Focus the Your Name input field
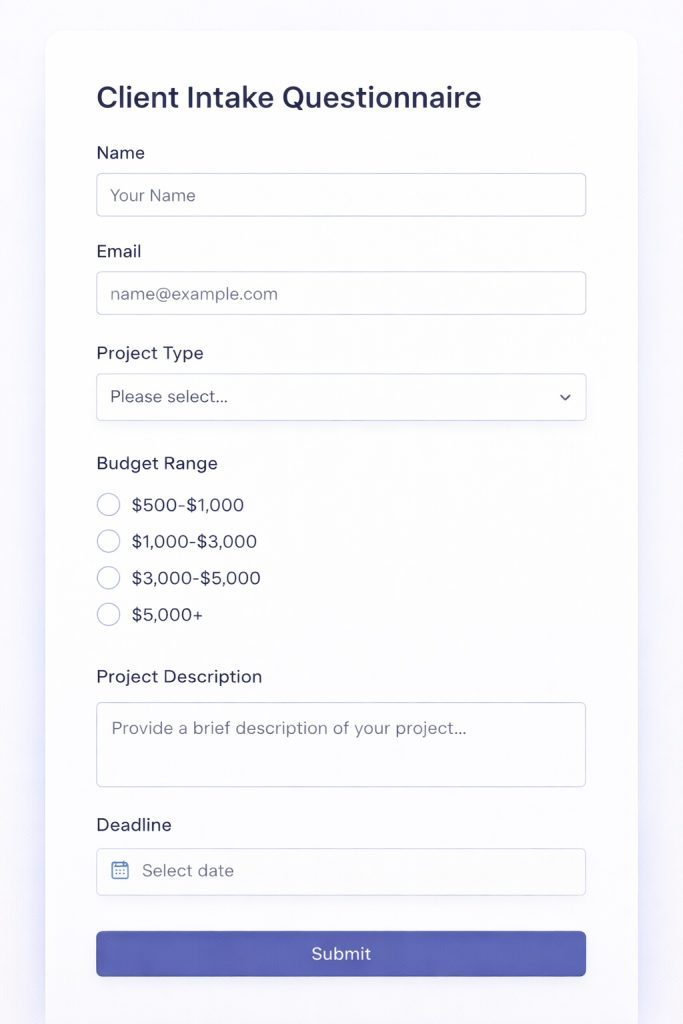Image resolution: width=683 pixels, height=1024 pixels. pyautogui.click(x=341, y=194)
